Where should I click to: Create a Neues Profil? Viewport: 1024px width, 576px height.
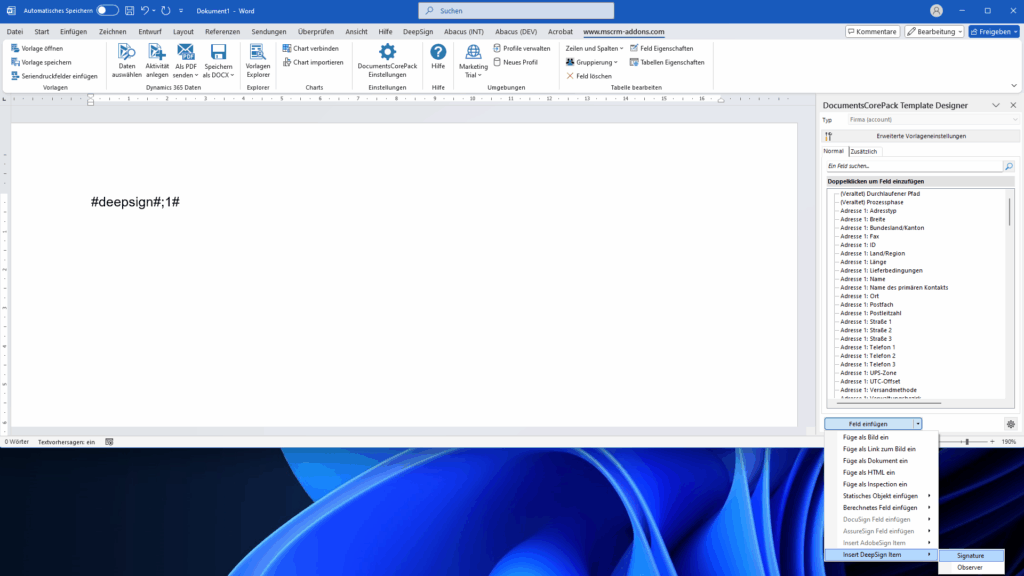(515, 62)
